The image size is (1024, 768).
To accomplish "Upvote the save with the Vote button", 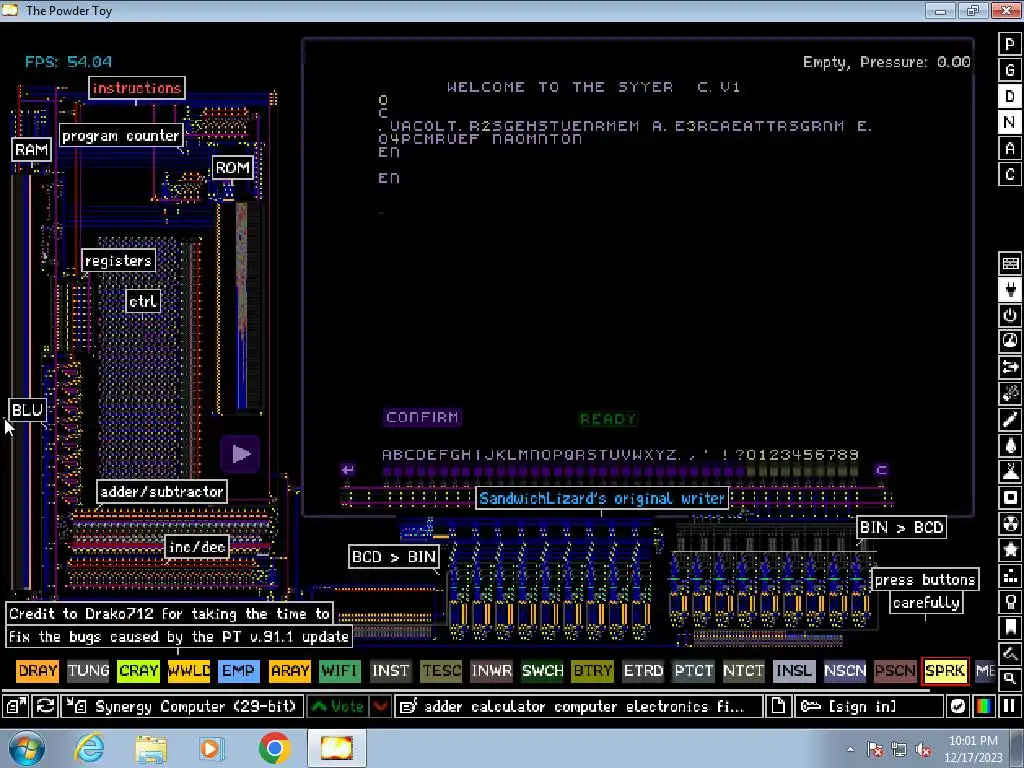I will [338, 706].
